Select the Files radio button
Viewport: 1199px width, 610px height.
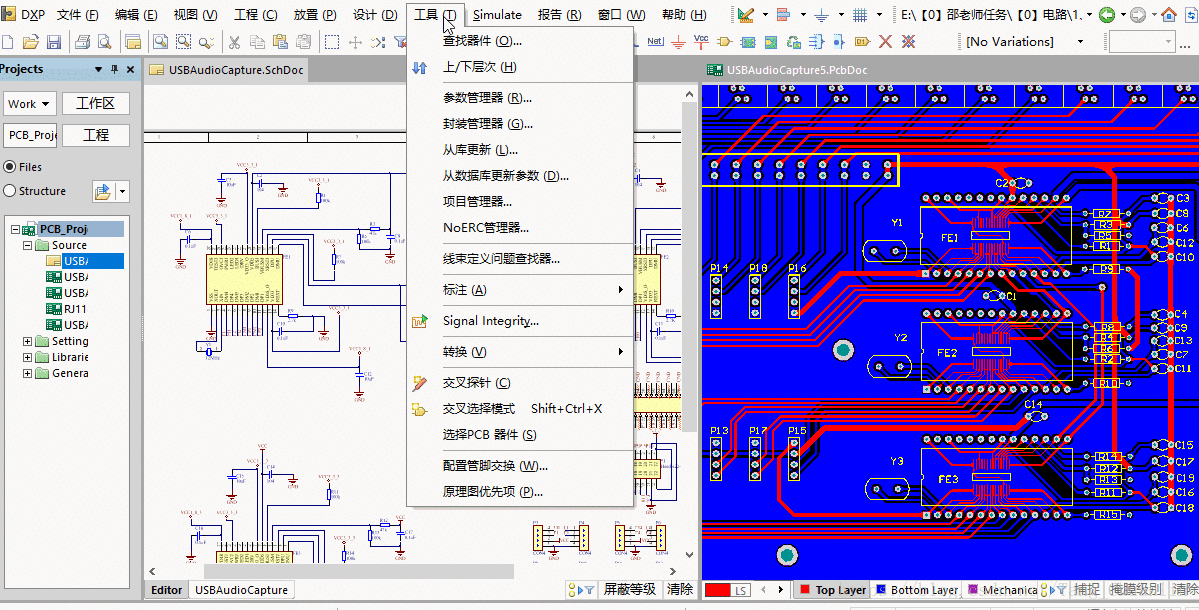click(x=10, y=167)
